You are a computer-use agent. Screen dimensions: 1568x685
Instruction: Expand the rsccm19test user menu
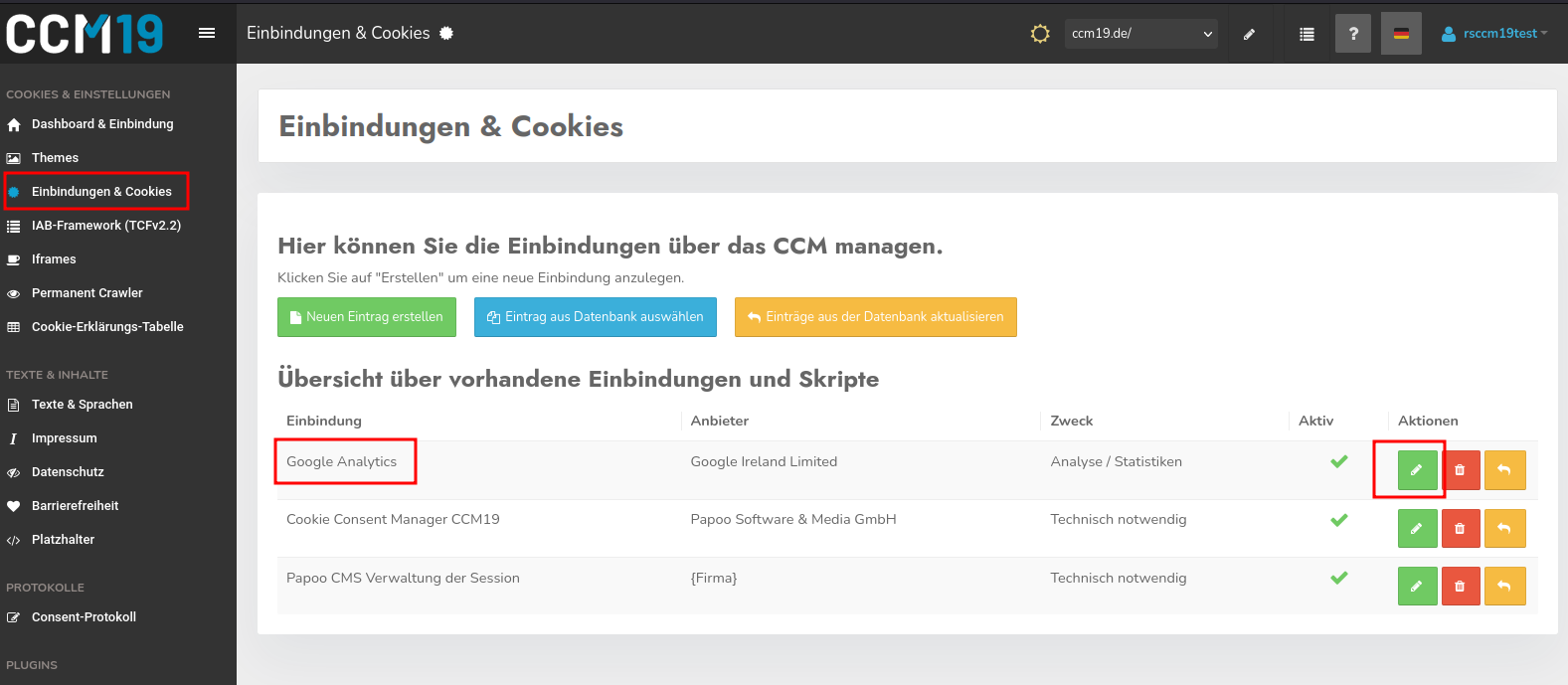1495,34
